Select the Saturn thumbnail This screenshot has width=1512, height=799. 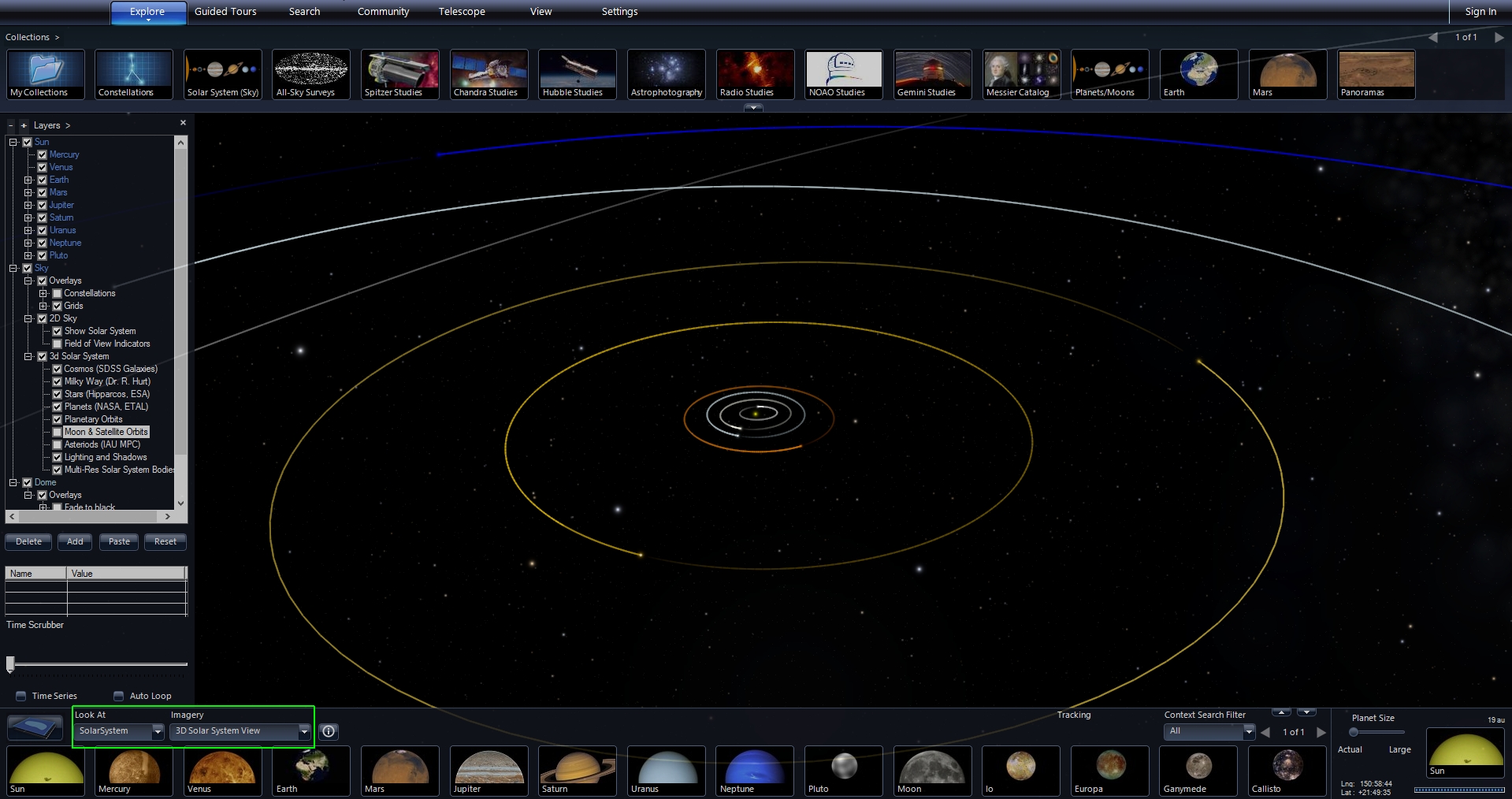(x=578, y=771)
